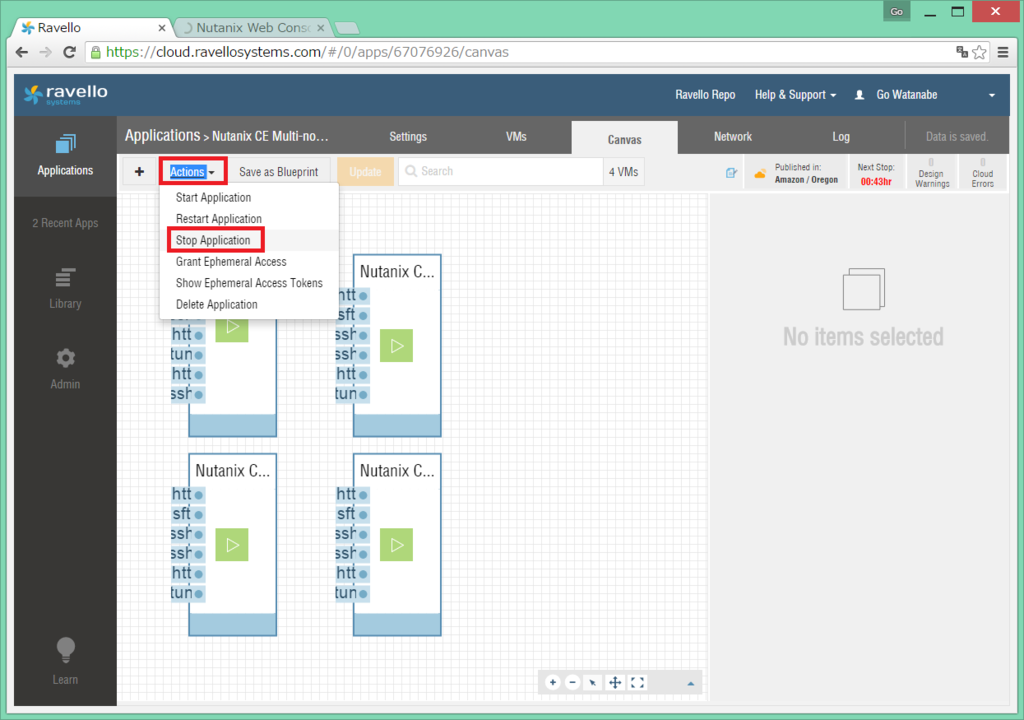1024x720 pixels.
Task: Open 2 Recent Apps in sidebar
Action: [x=65, y=223]
